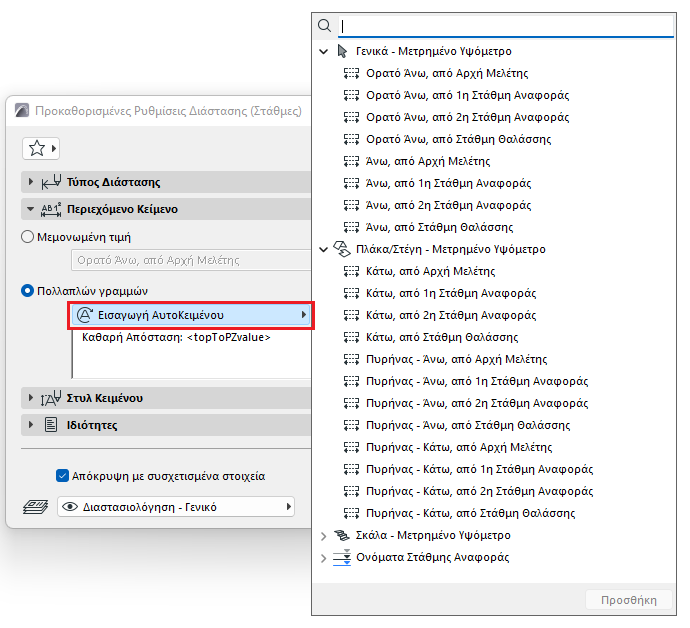690x628 pixels.
Task: Click the stair icon next to Σκάλα
Action: pos(342,535)
